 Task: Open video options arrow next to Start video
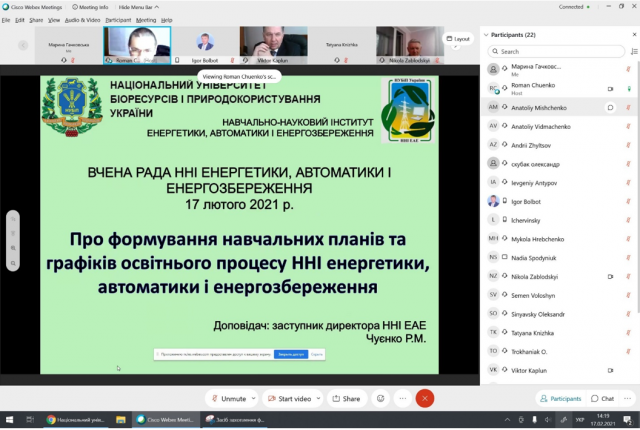point(318,399)
